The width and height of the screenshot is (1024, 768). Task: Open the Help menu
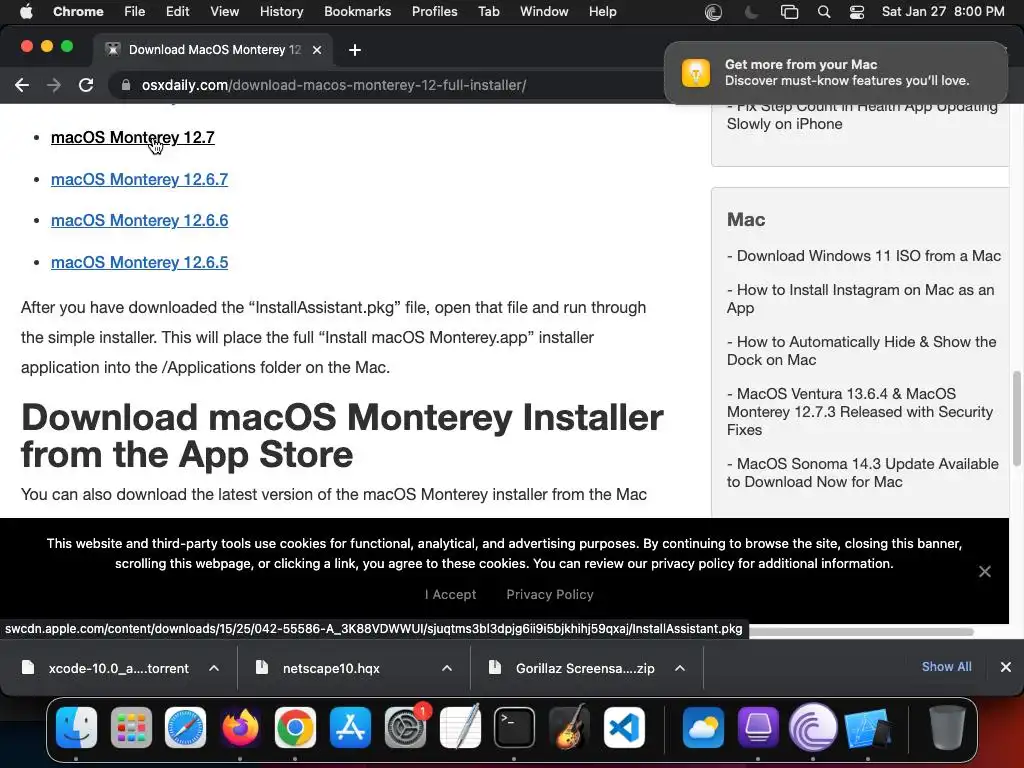pyautogui.click(x=602, y=12)
